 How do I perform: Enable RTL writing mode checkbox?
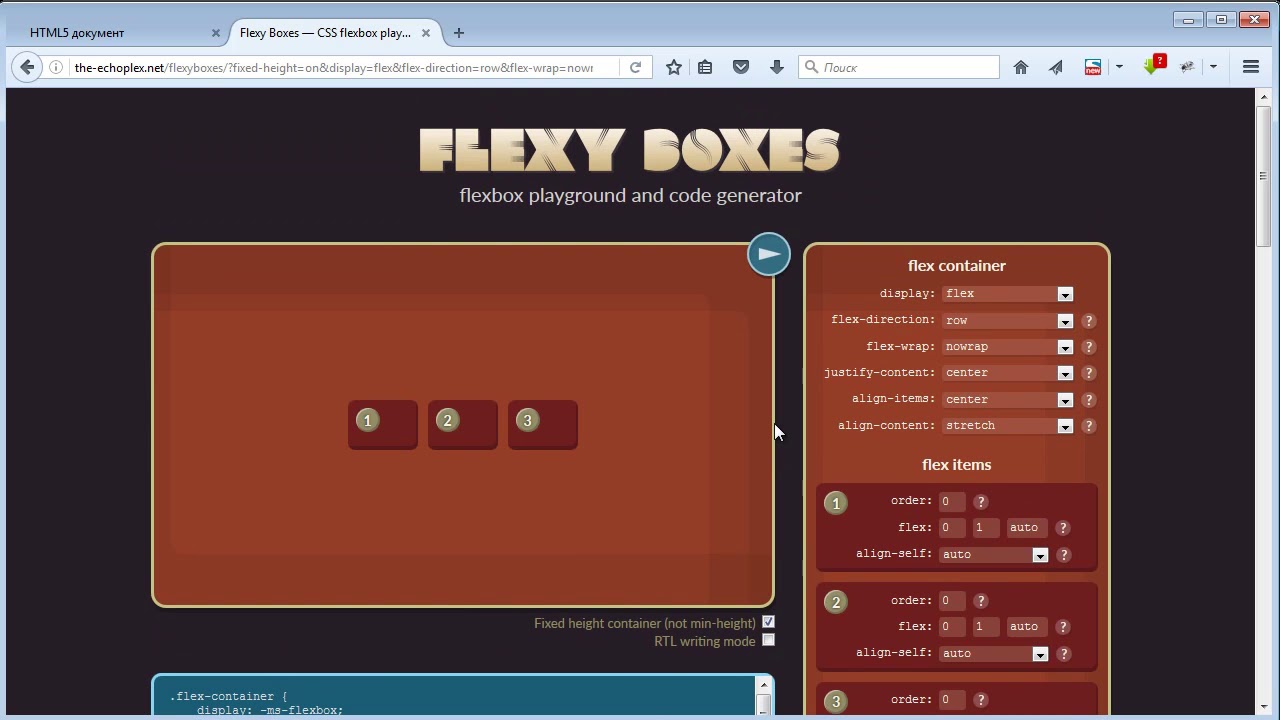(769, 640)
